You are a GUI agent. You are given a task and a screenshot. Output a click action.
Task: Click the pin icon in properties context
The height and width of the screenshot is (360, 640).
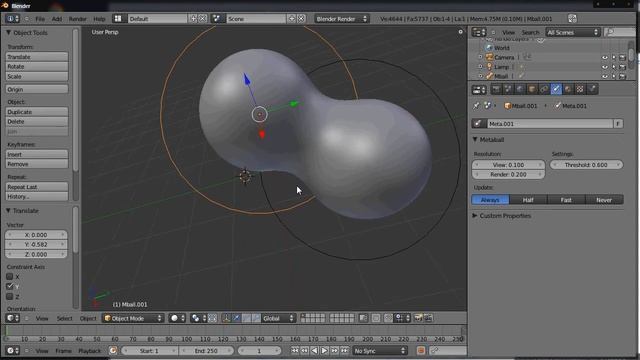(x=476, y=106)
